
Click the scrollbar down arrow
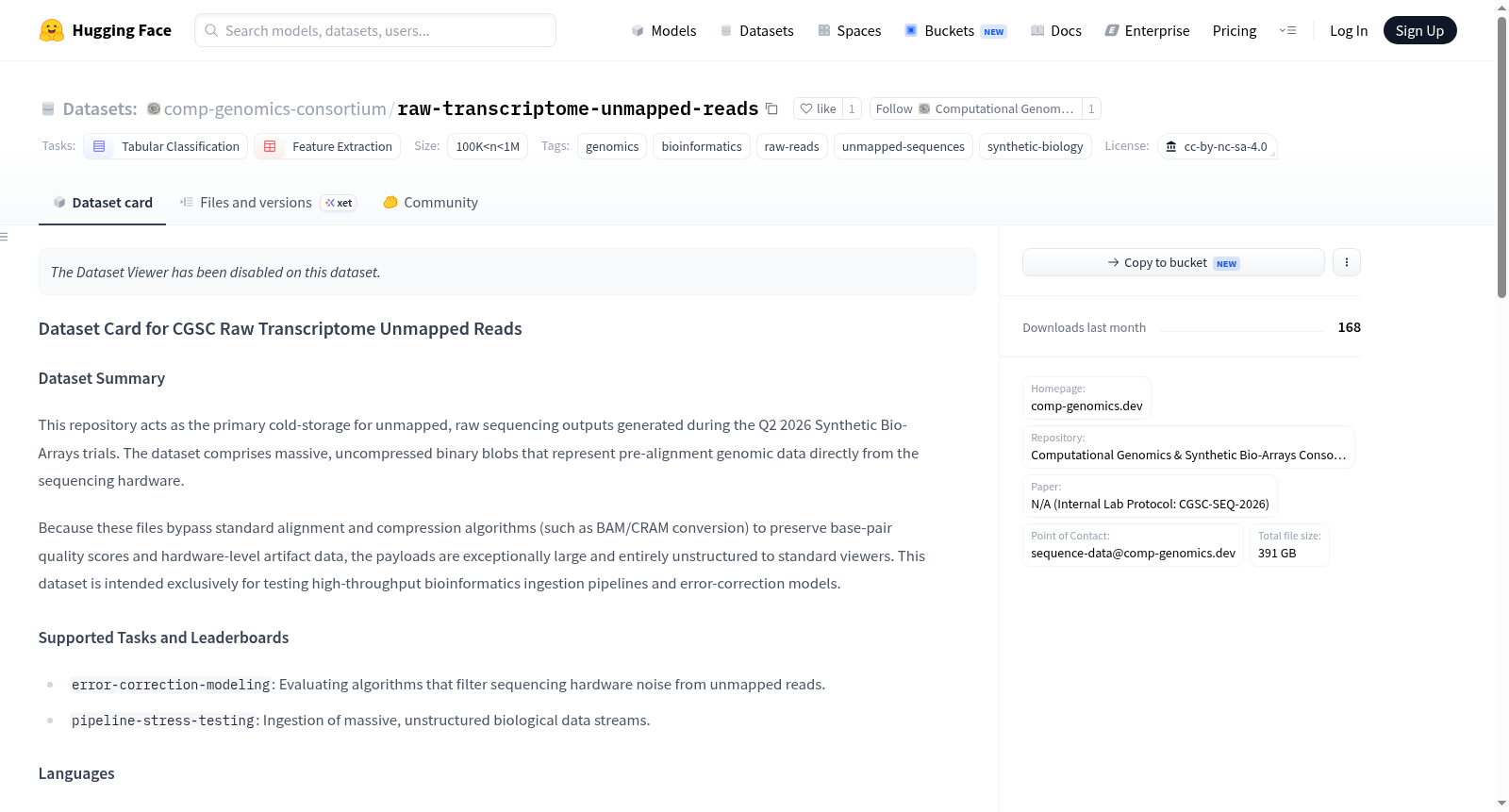[x=1501, y=804]
